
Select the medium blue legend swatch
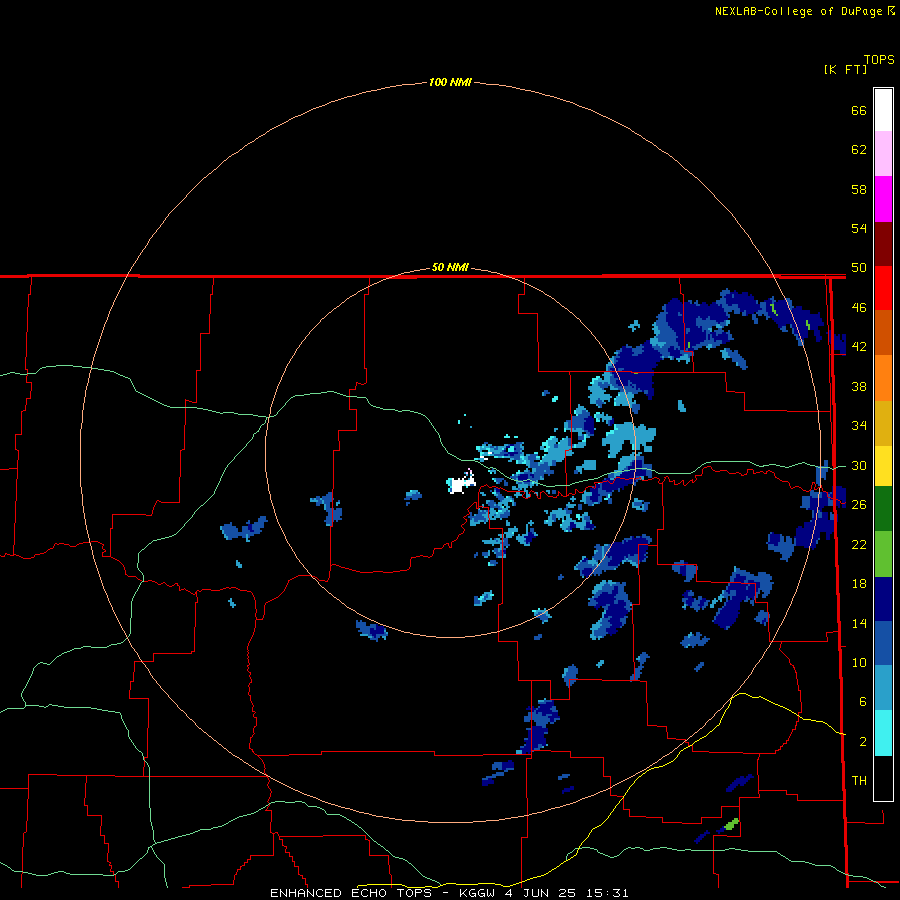coord(883,643)
